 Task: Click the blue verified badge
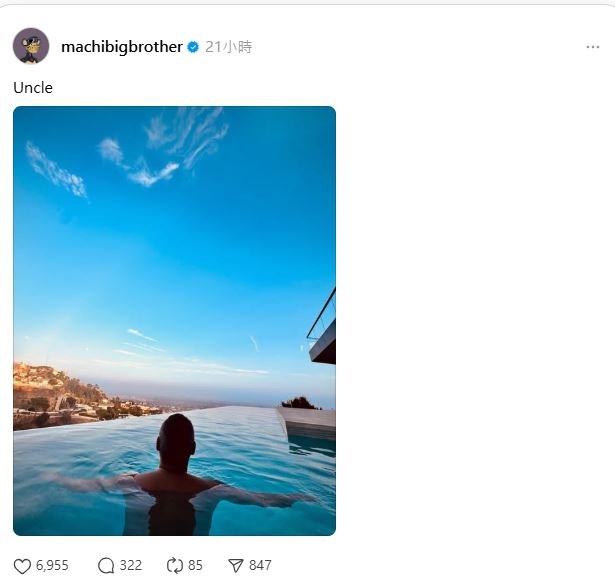pos(193,47)
